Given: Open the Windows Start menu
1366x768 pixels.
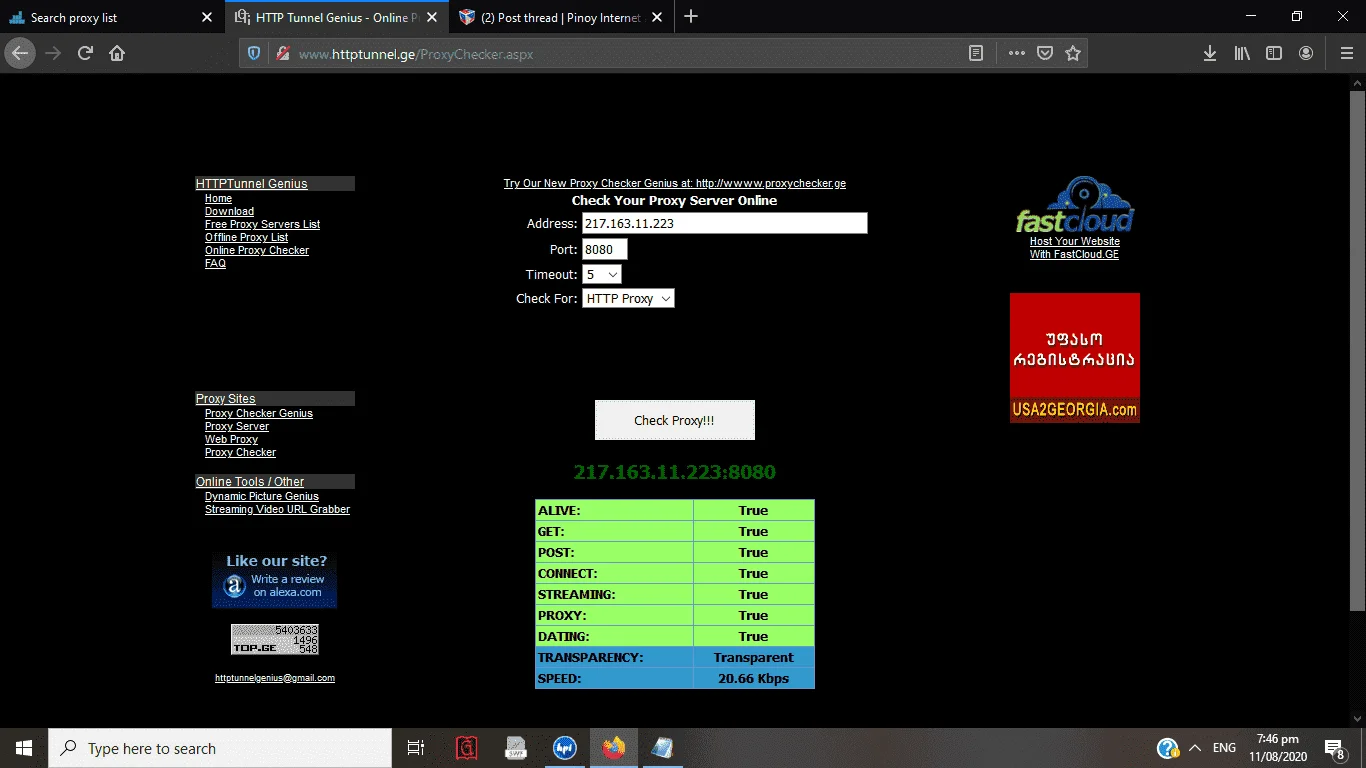Looking at the screenshot, I should coord(24,748).
